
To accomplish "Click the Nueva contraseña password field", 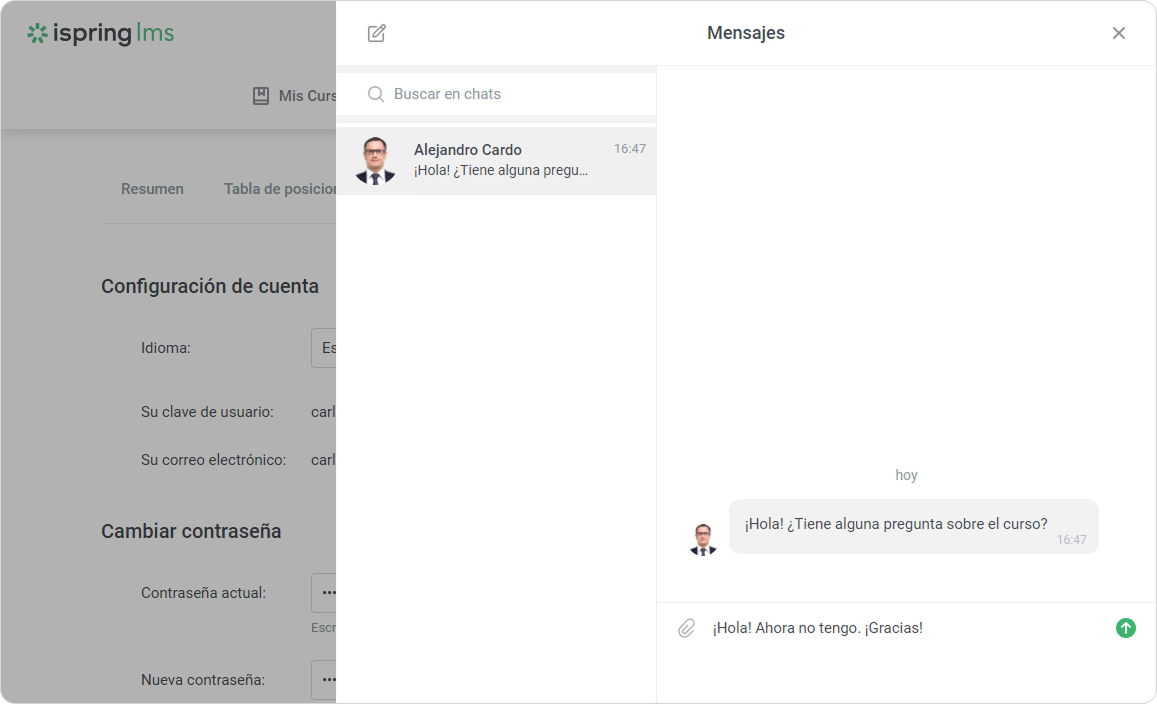I will (324, 680).
